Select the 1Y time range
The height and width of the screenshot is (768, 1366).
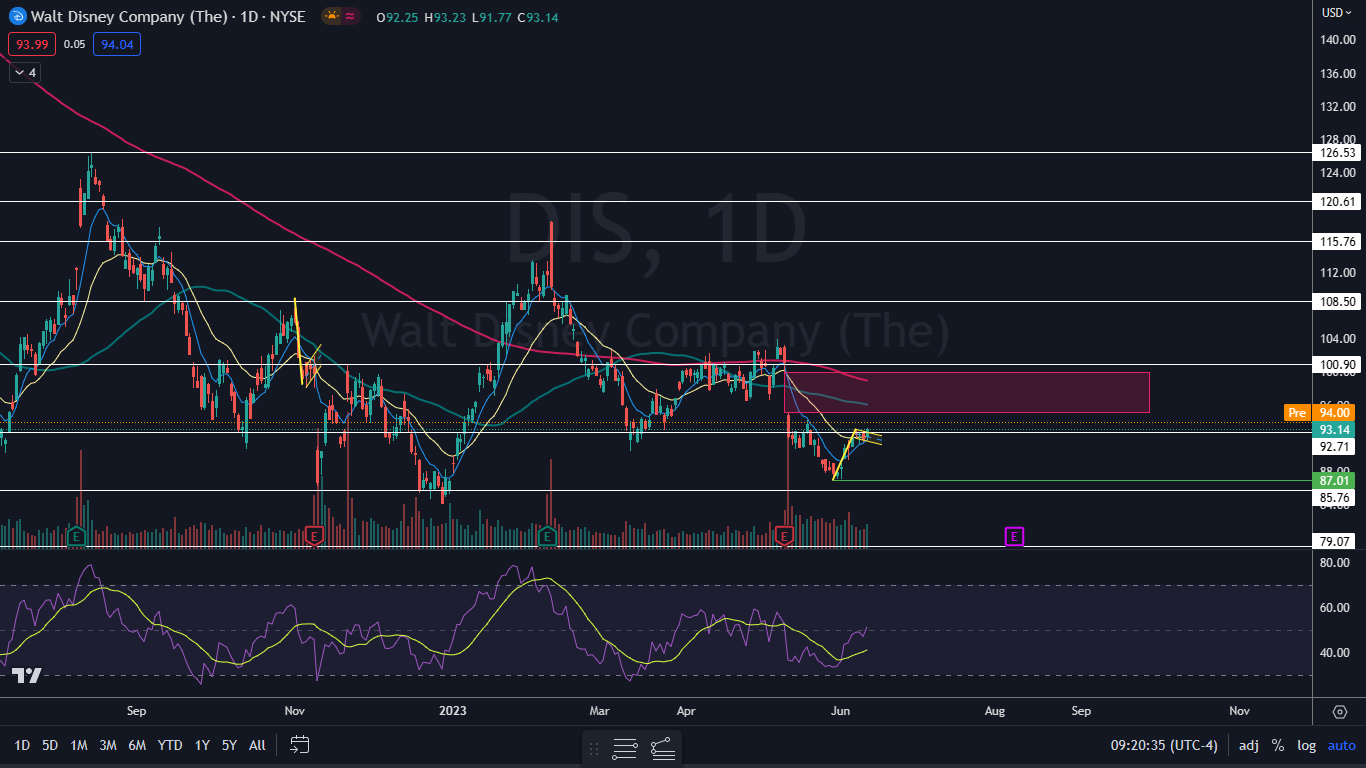coord(202,745)
